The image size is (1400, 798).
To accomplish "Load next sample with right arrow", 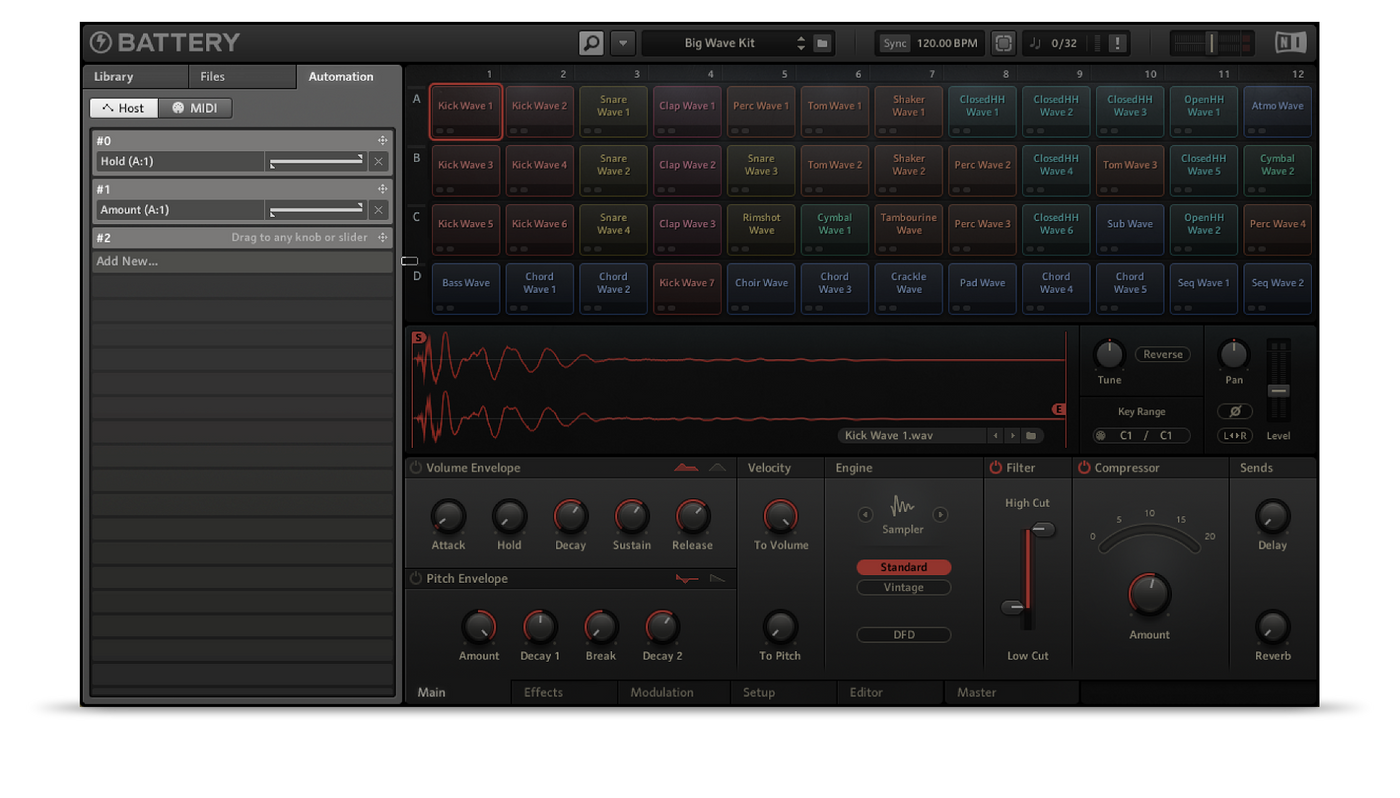I will coord(1012,436).
